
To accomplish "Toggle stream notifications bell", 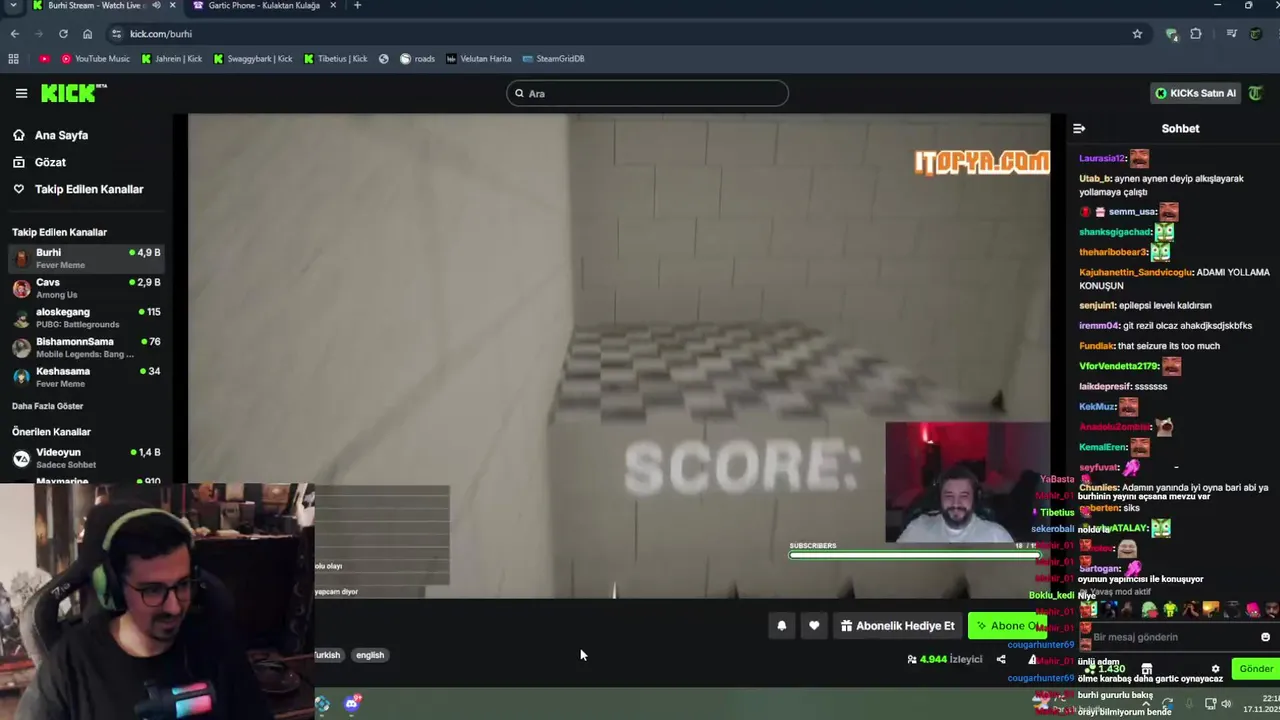I will pos(781,626).
